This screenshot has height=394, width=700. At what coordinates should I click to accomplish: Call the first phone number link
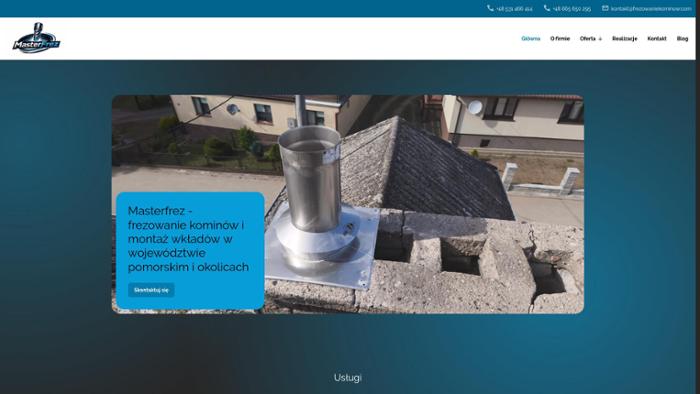514,8
